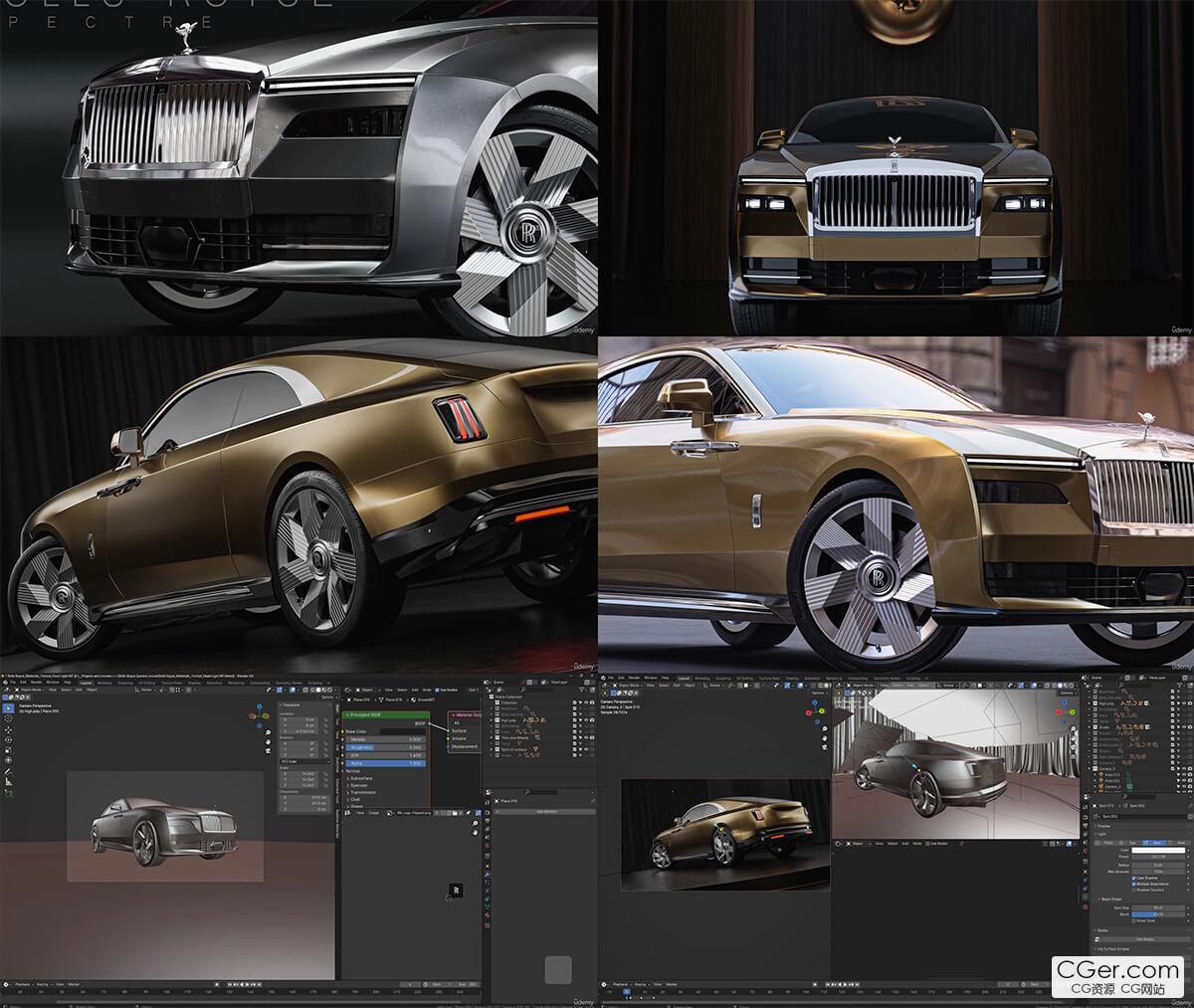Enable the Show Cone checkbox
This screenshot has height=1008, width=1194.
click(1134, 921)
